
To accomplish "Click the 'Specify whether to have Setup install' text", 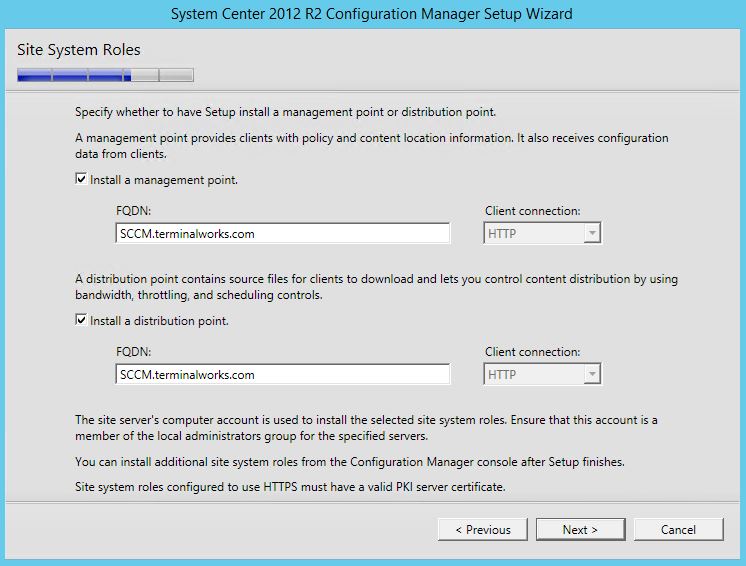I will click(x=285, y=112).
